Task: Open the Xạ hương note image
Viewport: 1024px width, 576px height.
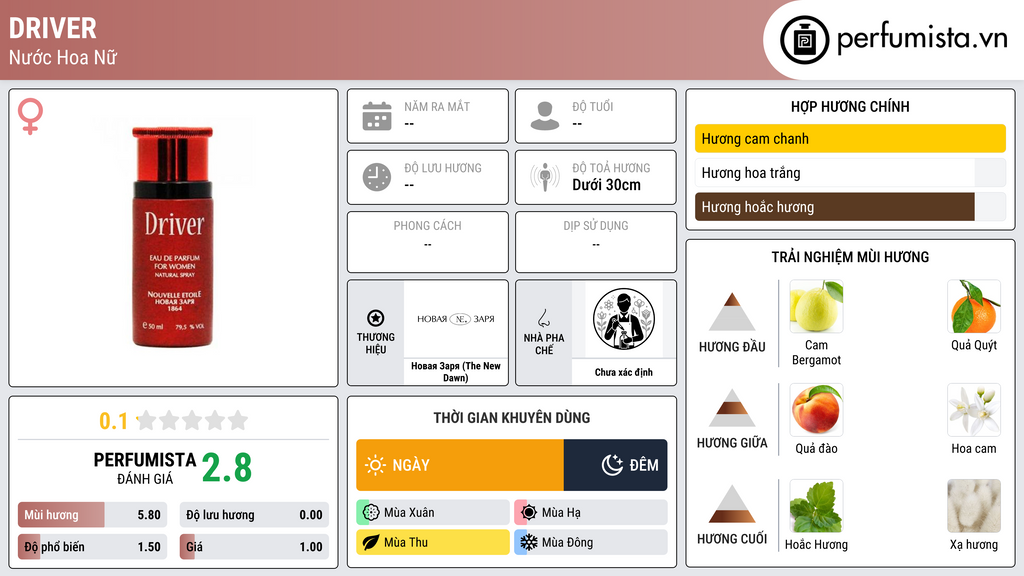Action: pos(974,505)
